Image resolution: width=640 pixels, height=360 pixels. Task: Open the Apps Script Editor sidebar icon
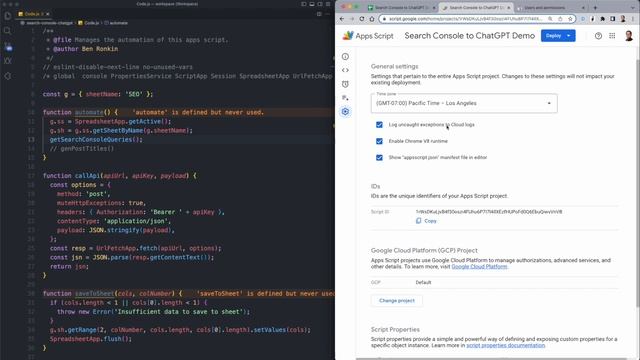pos(345,70)
